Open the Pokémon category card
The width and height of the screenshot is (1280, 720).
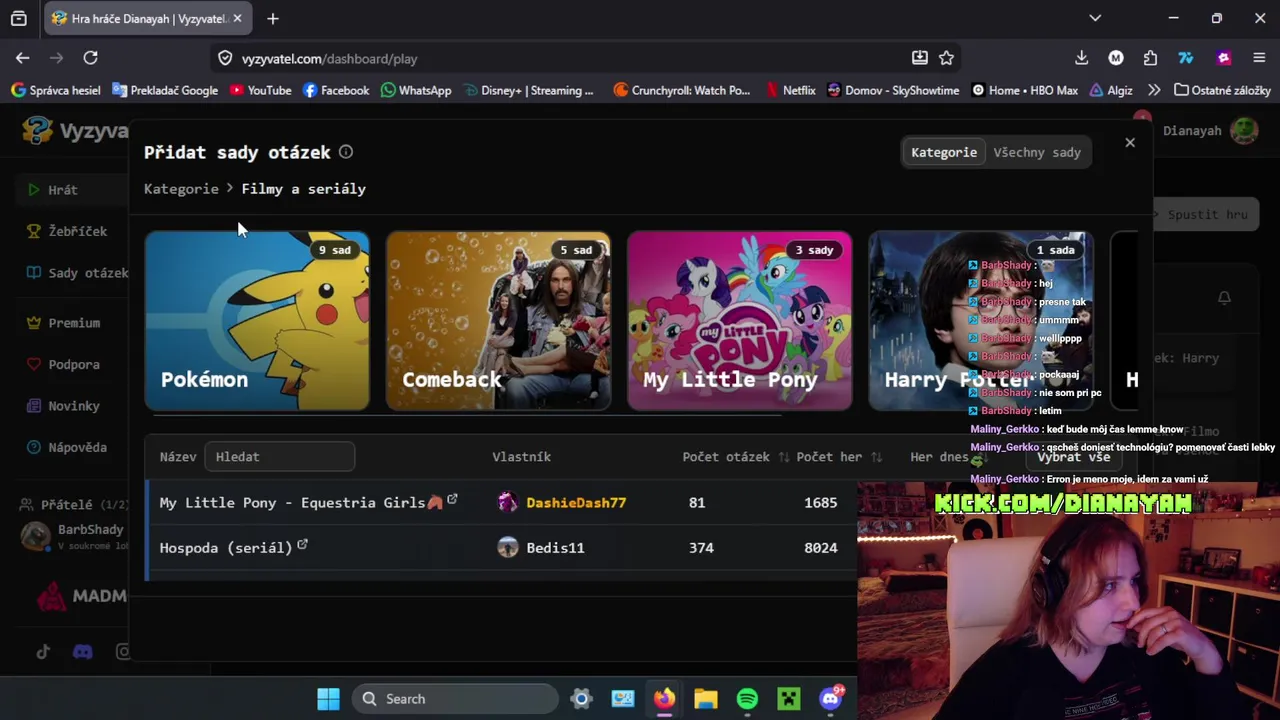[257, 321]
